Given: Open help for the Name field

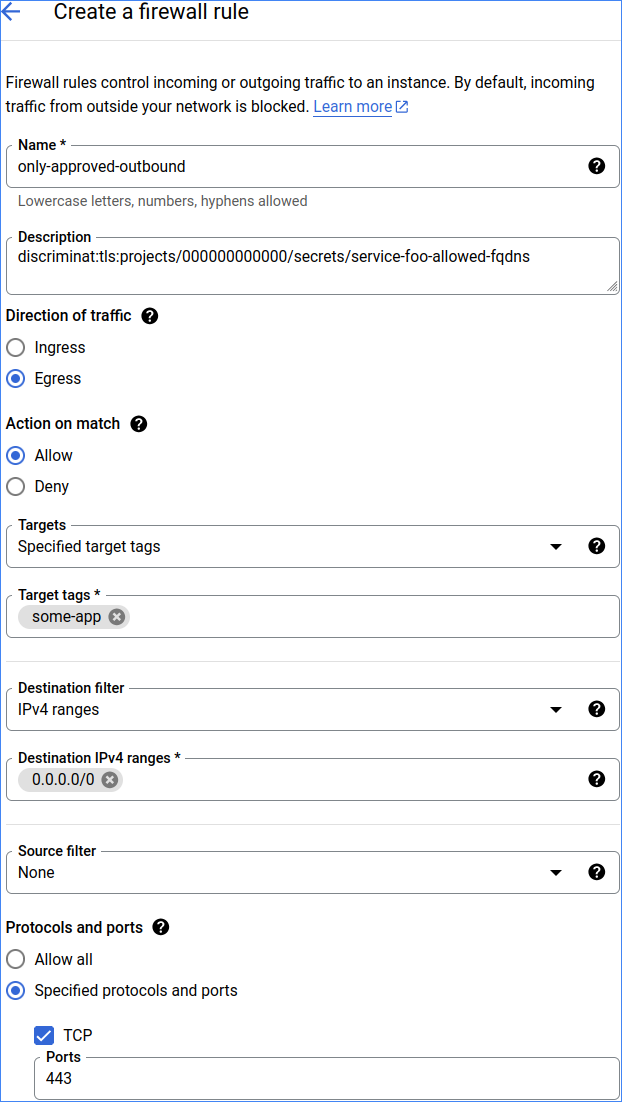Looking at the screenshot, I should pos(597,166).
